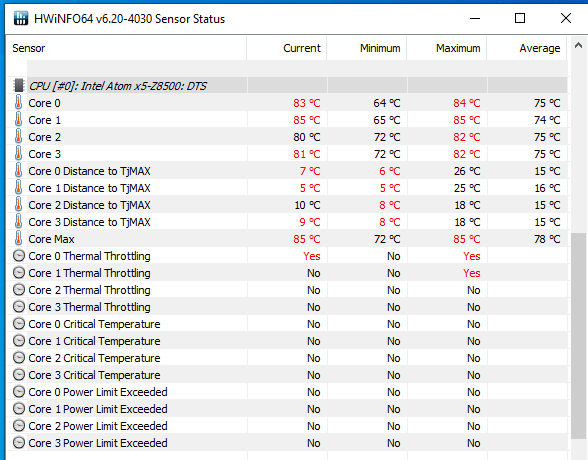This screenshot has width=588, height=460.
Task: Select the Core 2 Power Limit Exceeded label
Action: coord(98,426)
